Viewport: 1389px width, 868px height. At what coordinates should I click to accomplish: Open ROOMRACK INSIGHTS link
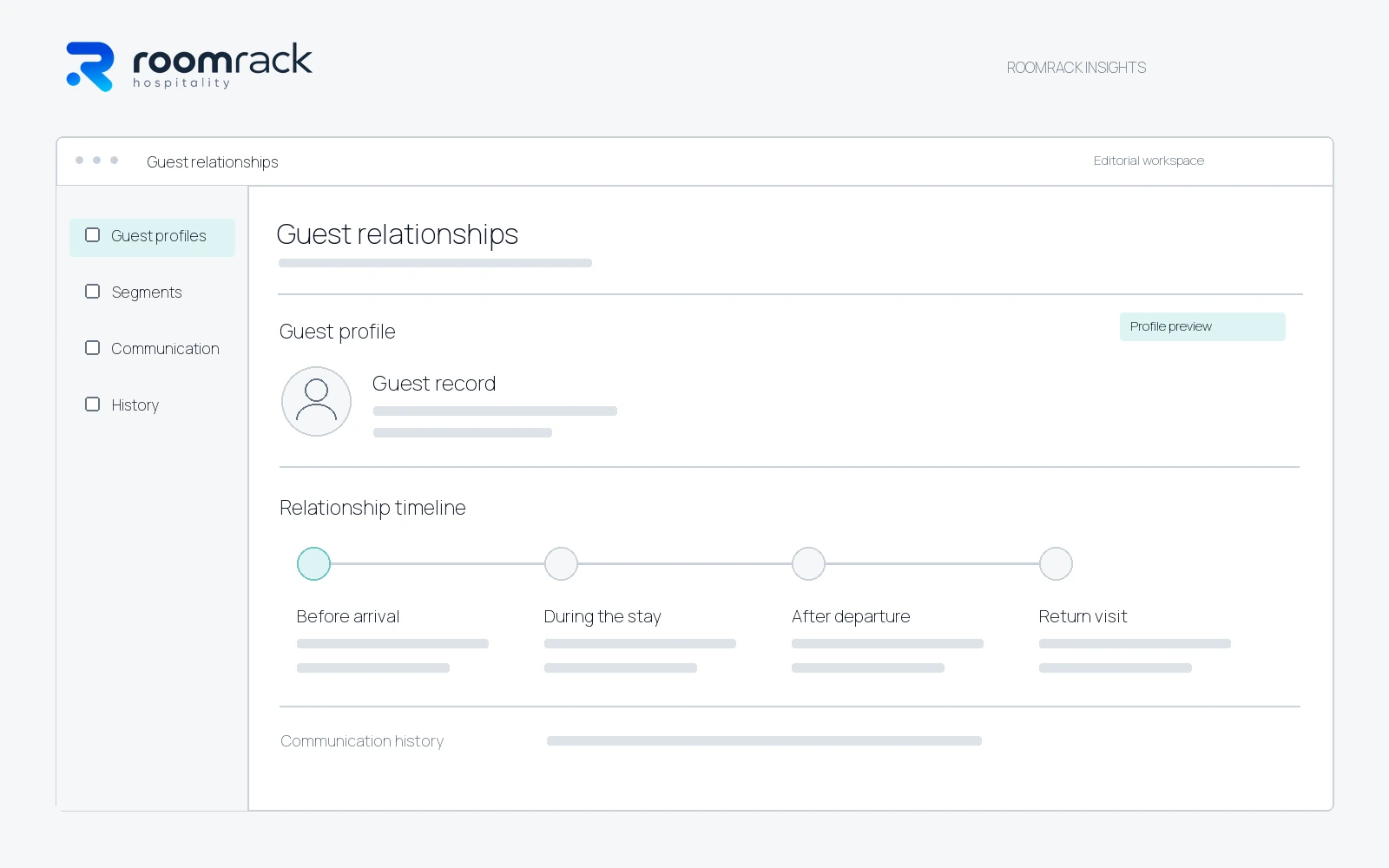1076,68
